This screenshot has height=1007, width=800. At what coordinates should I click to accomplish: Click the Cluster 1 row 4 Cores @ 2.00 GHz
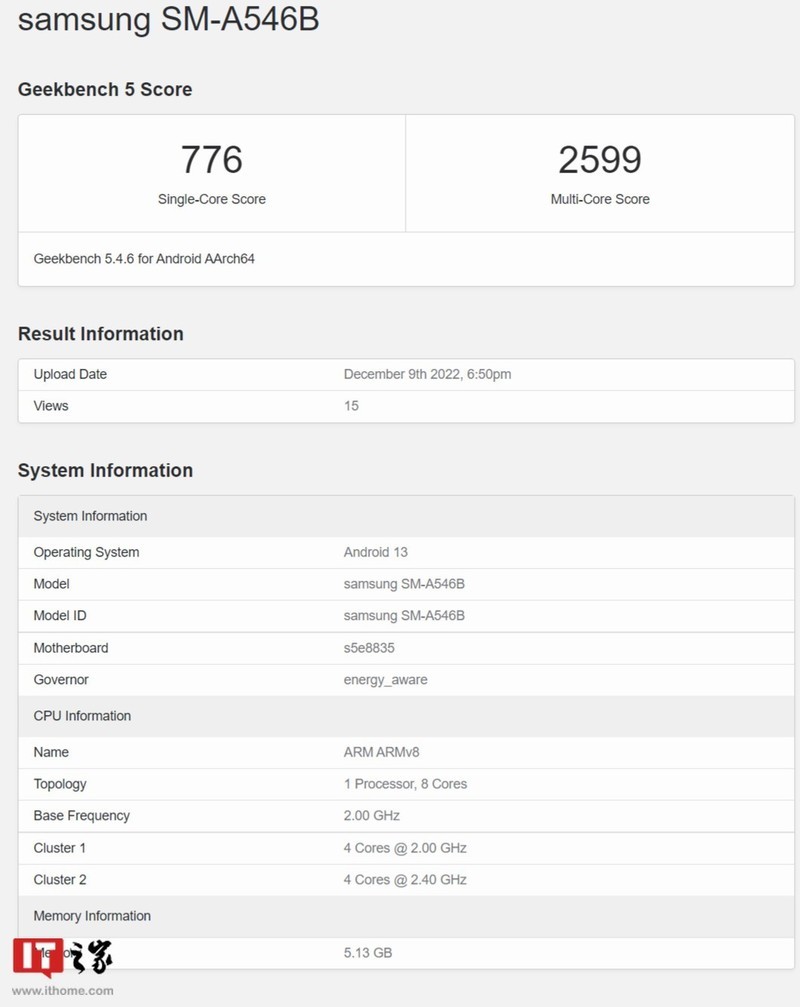point(405,848)
